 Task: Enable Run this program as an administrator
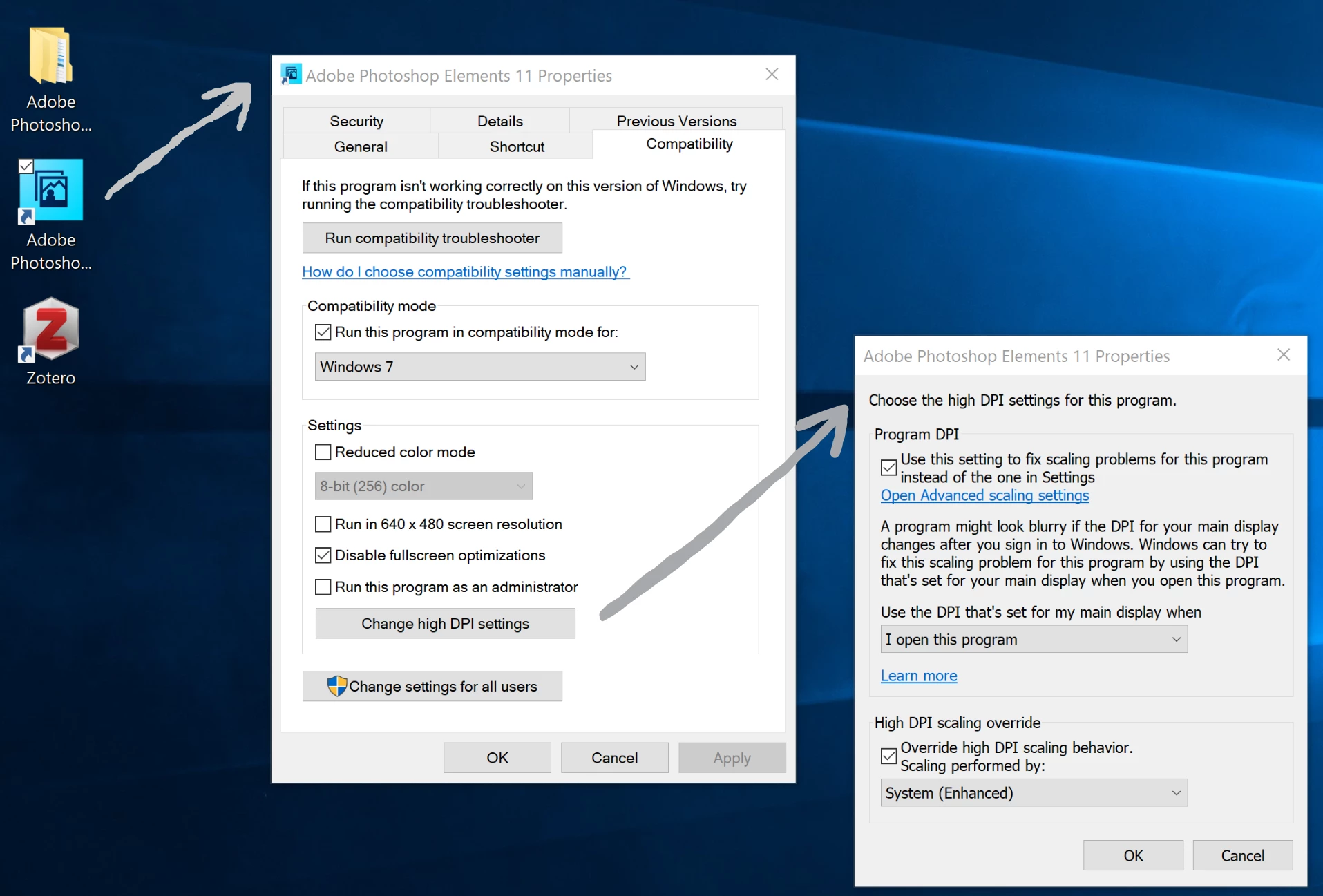[x=323, y=587]
